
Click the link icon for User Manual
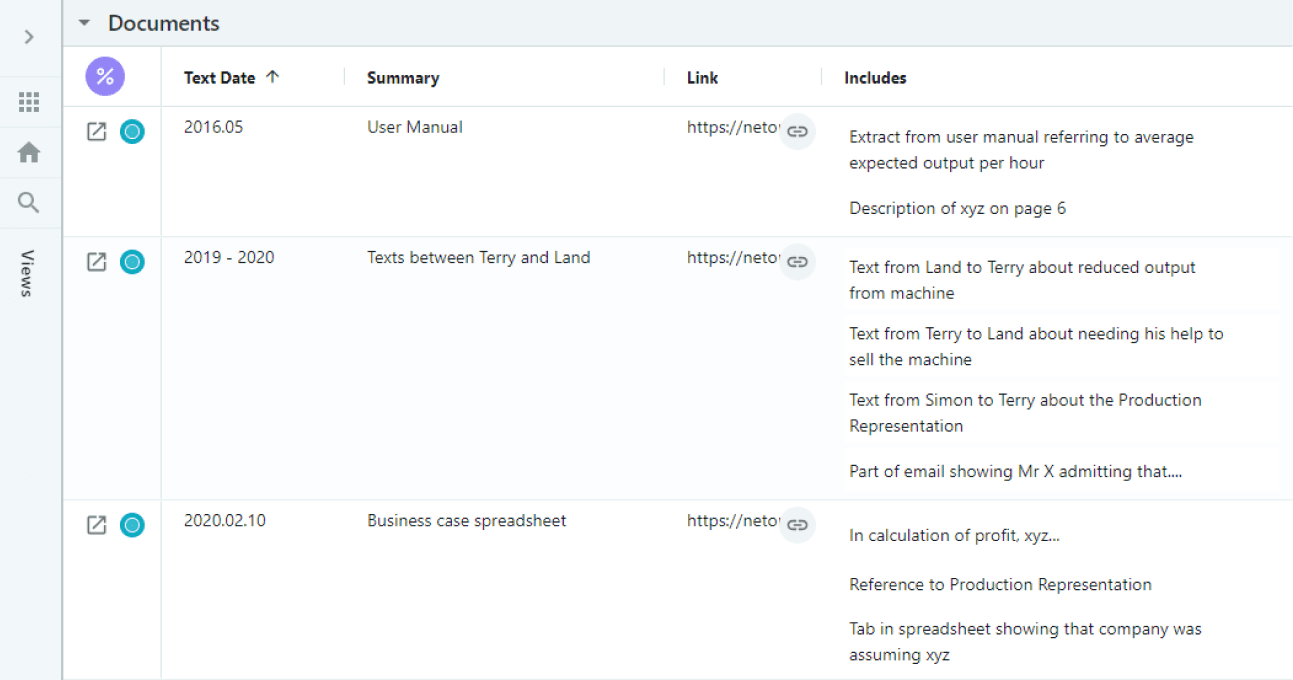tap(797, 131)
